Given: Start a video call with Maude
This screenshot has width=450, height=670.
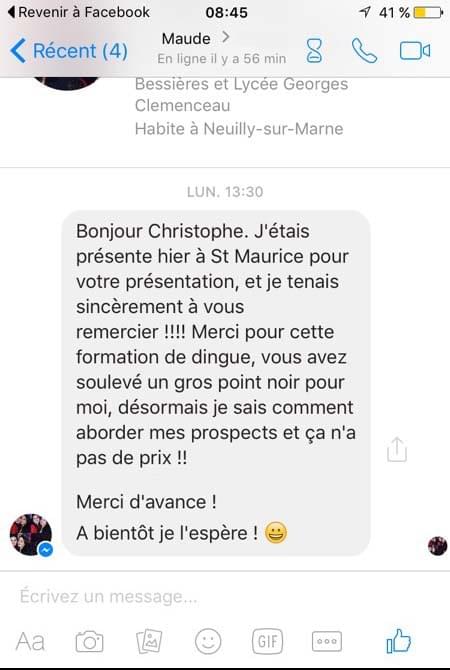Looking at the screenshot, I should 415,51.
